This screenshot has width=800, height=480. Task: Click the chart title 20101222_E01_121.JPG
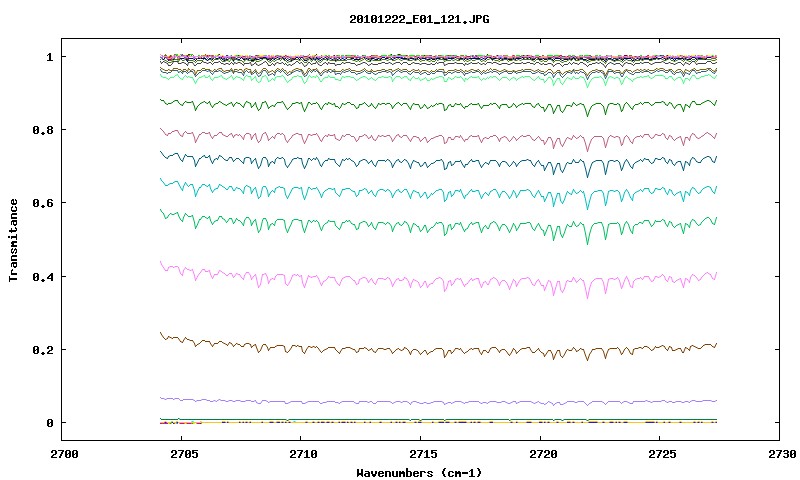[419, 19]
